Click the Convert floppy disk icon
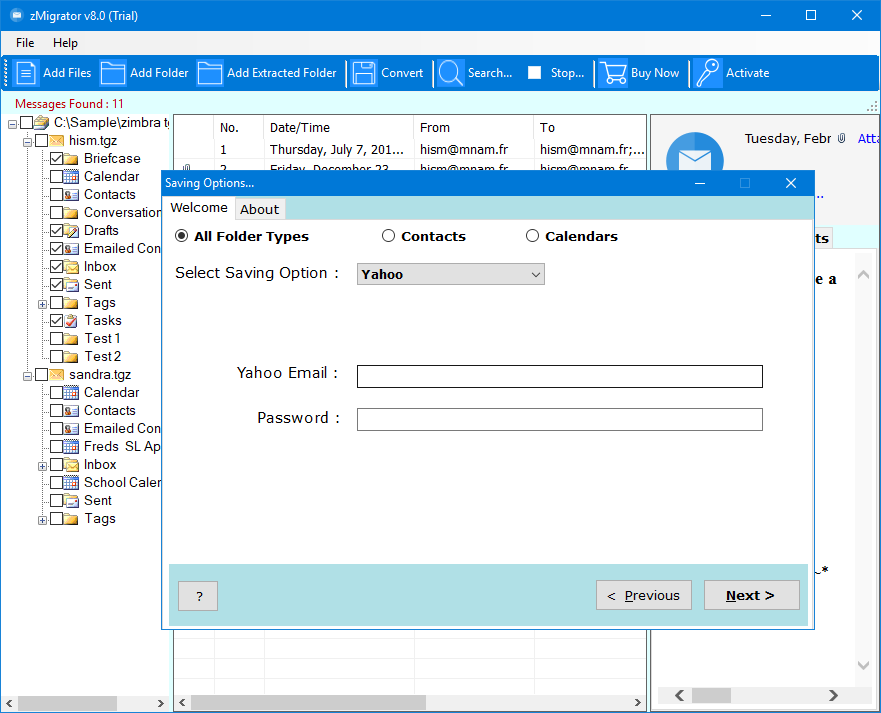The height and width of the screenshot is (713, 881). coord(364,73)
